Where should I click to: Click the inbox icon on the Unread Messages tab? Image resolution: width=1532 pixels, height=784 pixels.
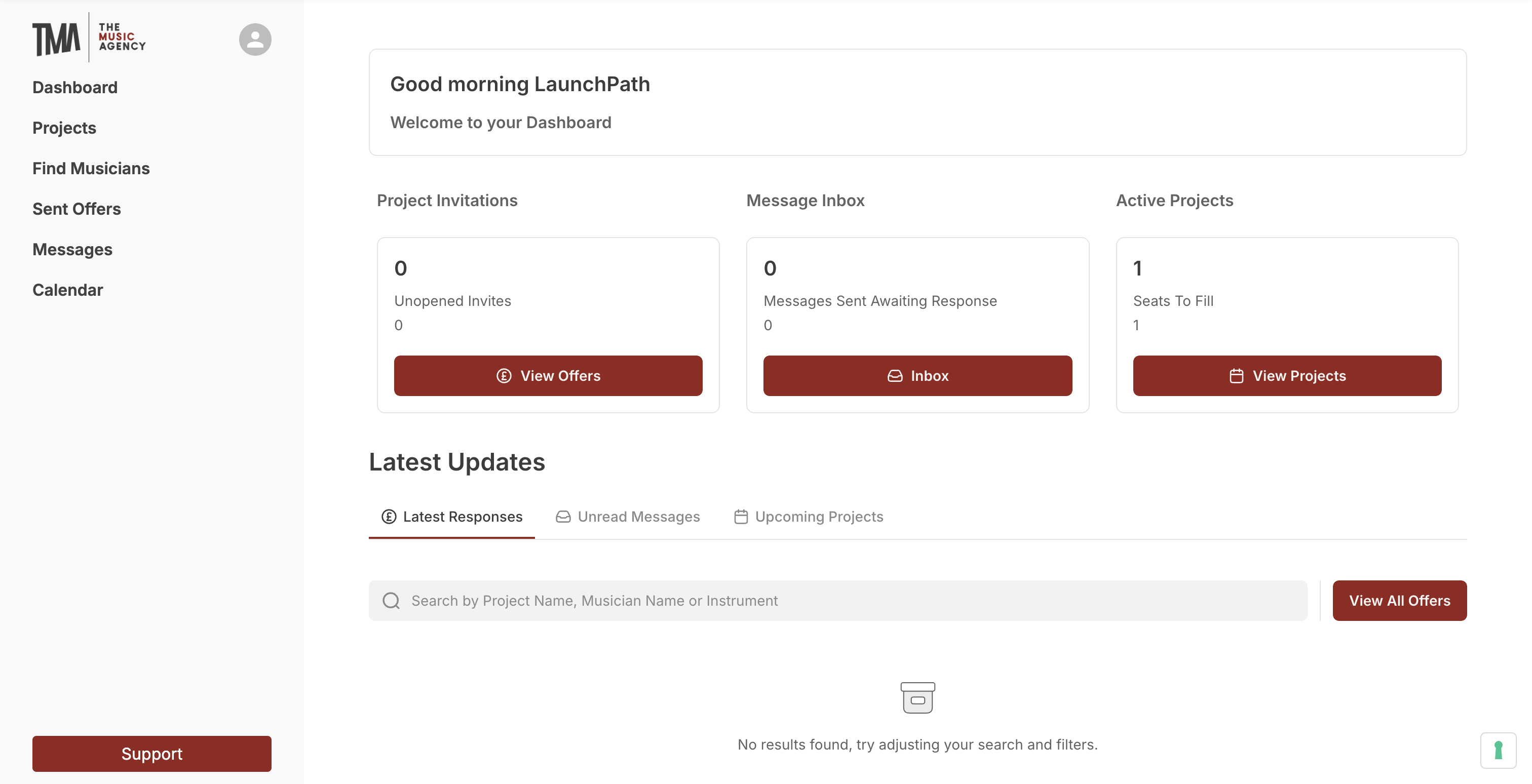tap(563, 517)
